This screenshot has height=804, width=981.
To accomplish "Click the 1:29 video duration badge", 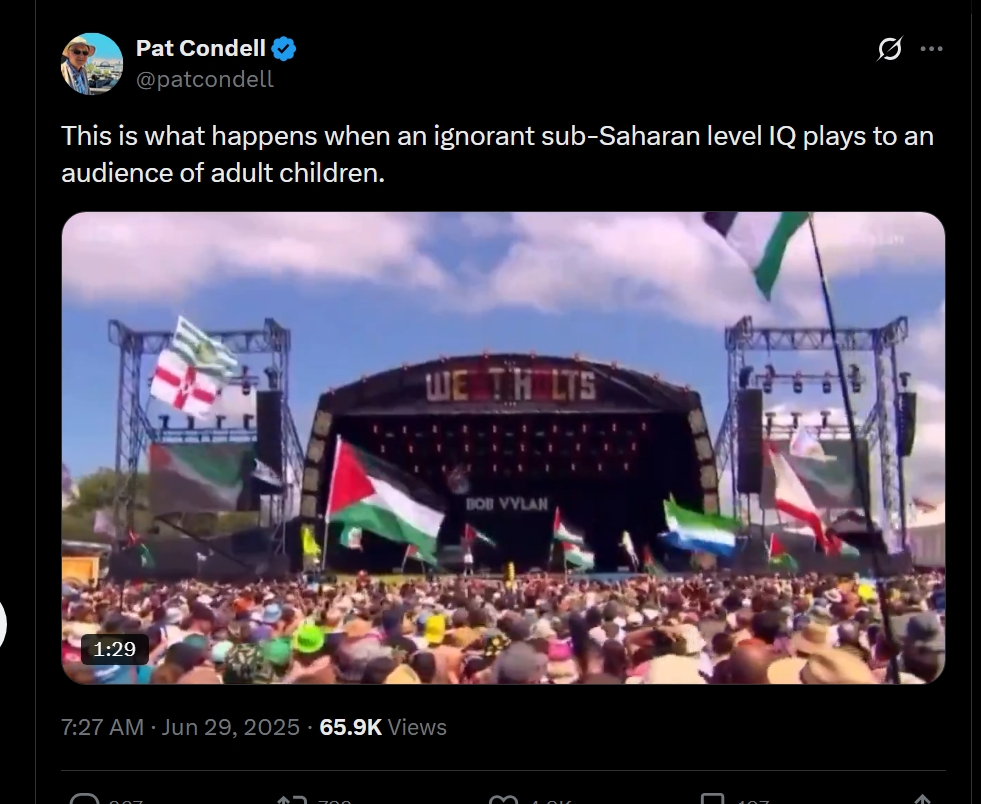I will coord(115,649).
